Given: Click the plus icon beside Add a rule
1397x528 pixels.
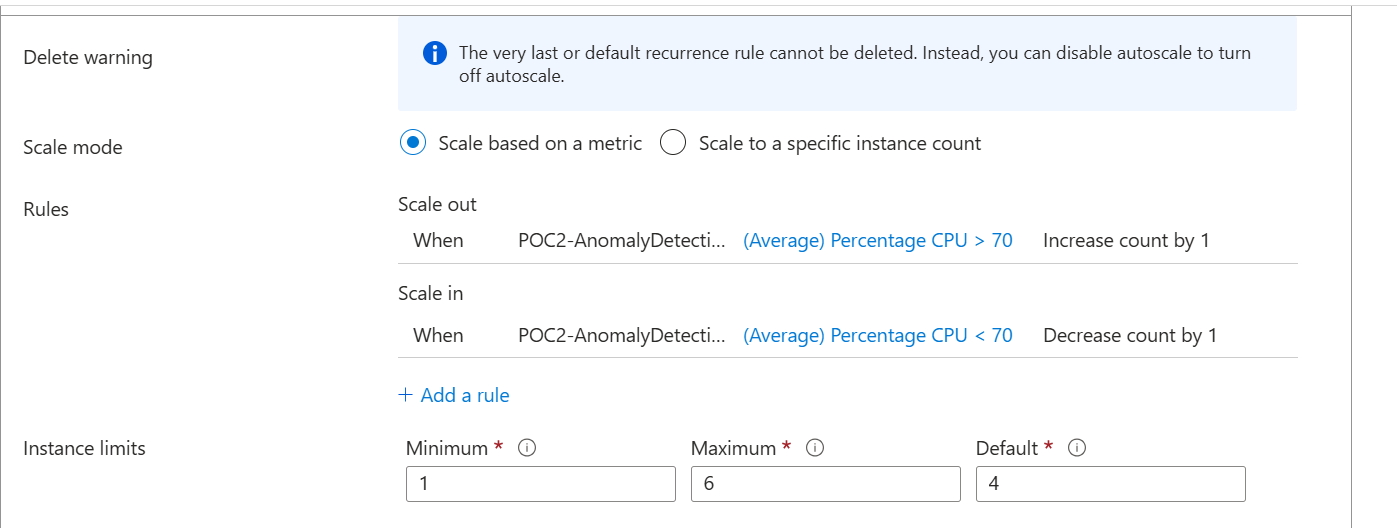Looking at the screenshot, I should (x=405, y=395).
